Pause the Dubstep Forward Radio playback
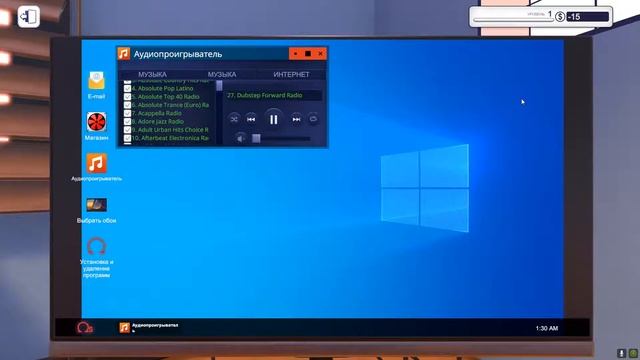The width and height of the screenshot is (640, 360). [x=273, y=119]
